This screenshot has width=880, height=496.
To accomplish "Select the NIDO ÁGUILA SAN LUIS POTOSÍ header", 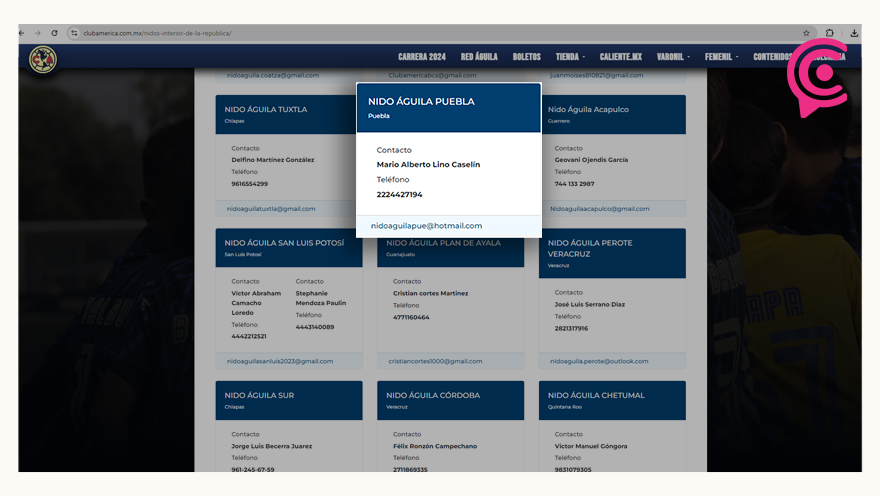I will pyautogui.click(x=289, y=247).
